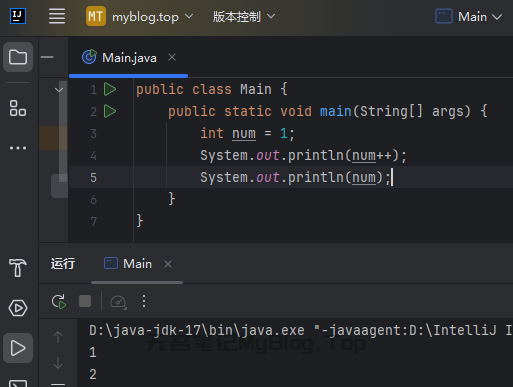Image resolution: width=513 pixels, height=387 pixels.
Task: Click line number 7 in gutter
Action: coord(94,221)
